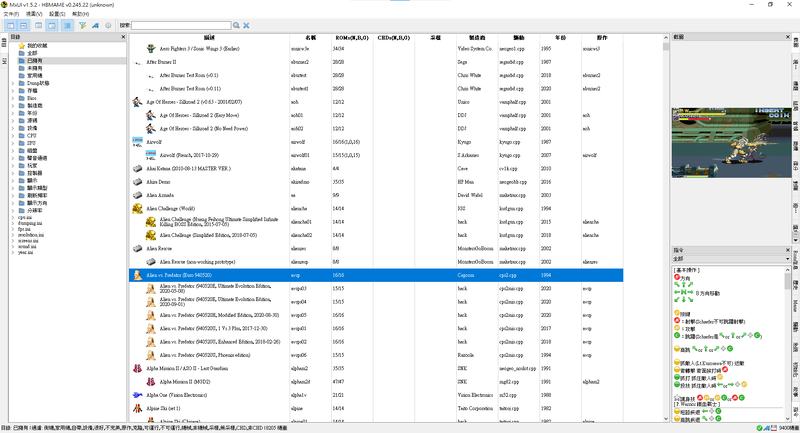Sort by the ROMs column header
The height and width of the screenshot is (433, 800).
tap(352, 38)
